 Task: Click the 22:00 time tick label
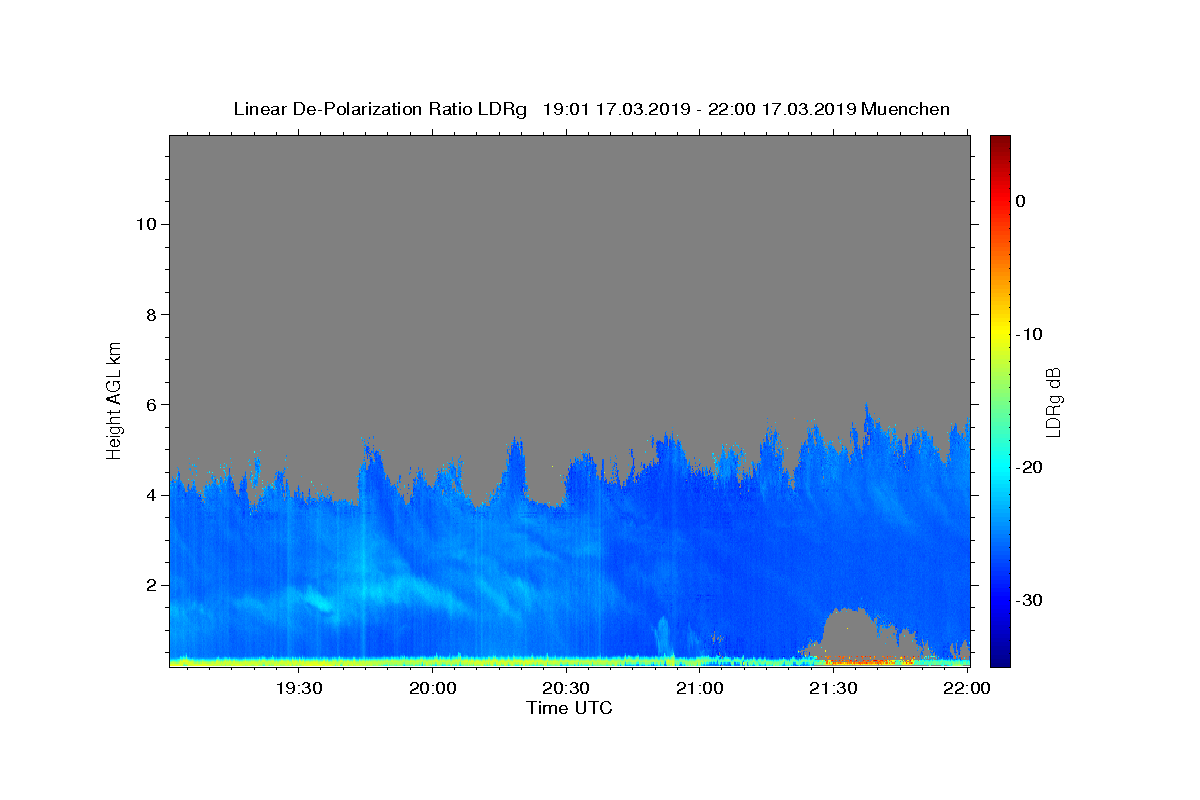click(967, 688)
